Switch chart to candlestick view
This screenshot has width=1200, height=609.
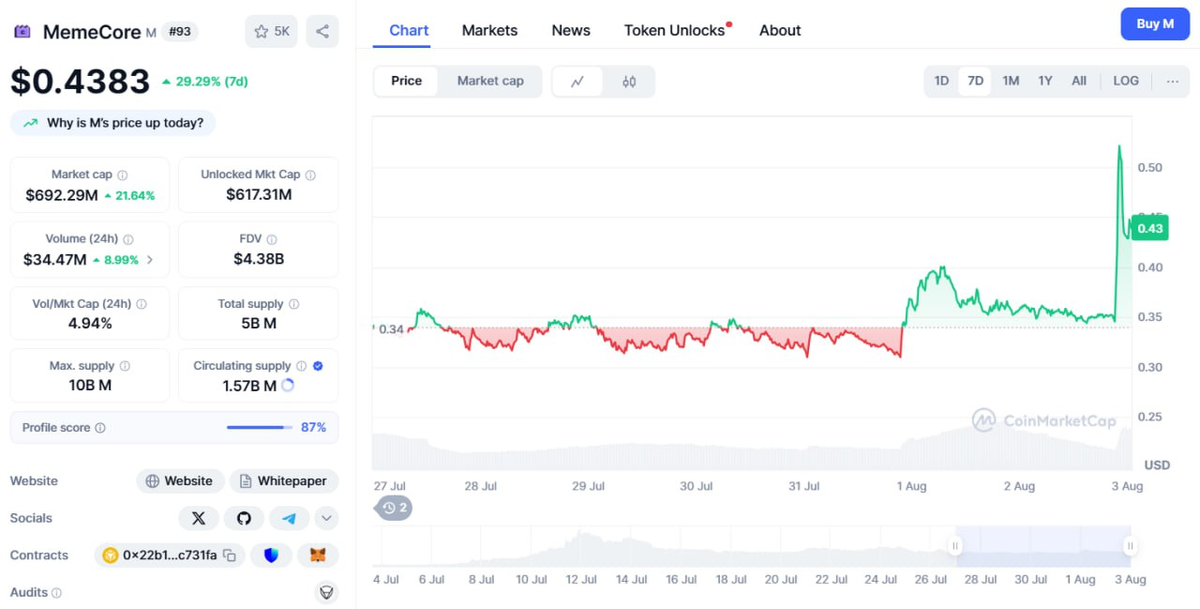[629, 82]
